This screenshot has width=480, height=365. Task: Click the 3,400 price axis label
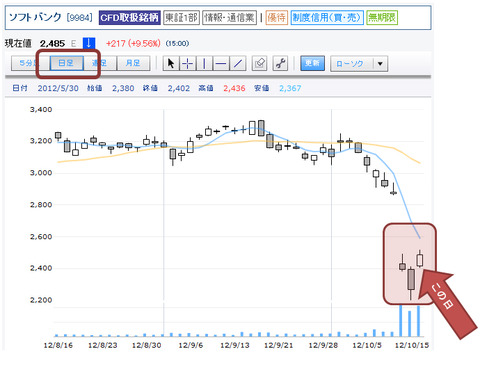point(41,110)
